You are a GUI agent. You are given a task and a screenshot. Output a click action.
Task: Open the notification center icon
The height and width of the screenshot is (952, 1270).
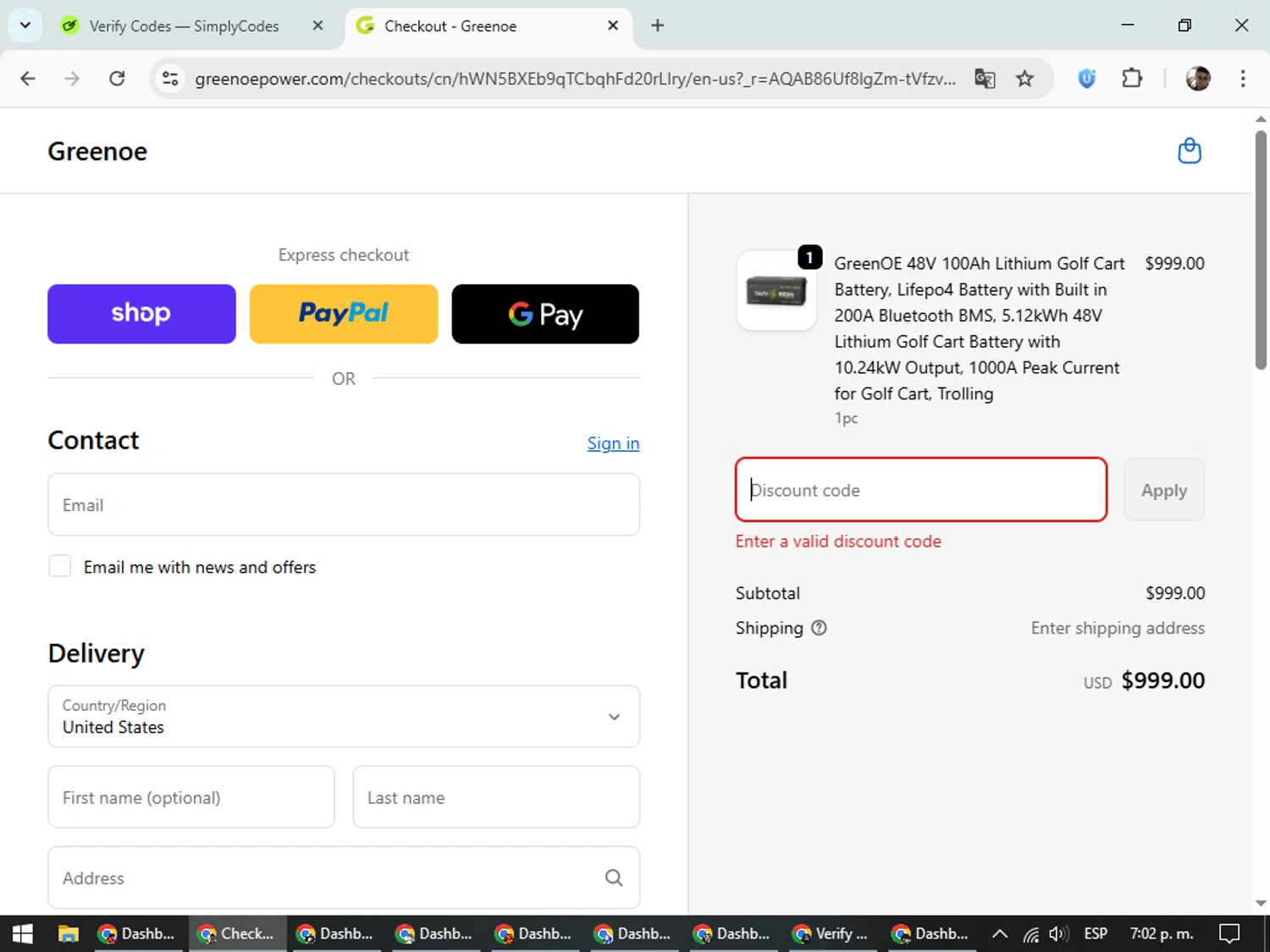coord(1229,933)
